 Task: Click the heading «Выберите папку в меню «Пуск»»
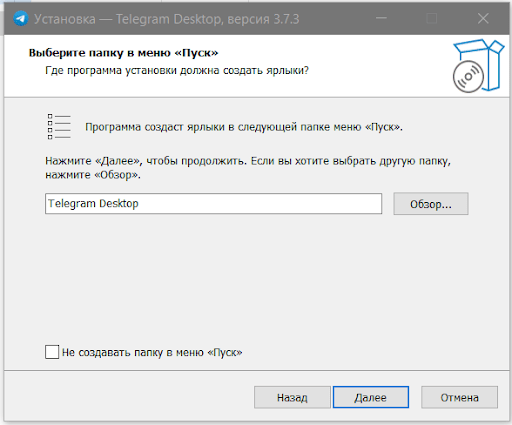pos(123,53)
